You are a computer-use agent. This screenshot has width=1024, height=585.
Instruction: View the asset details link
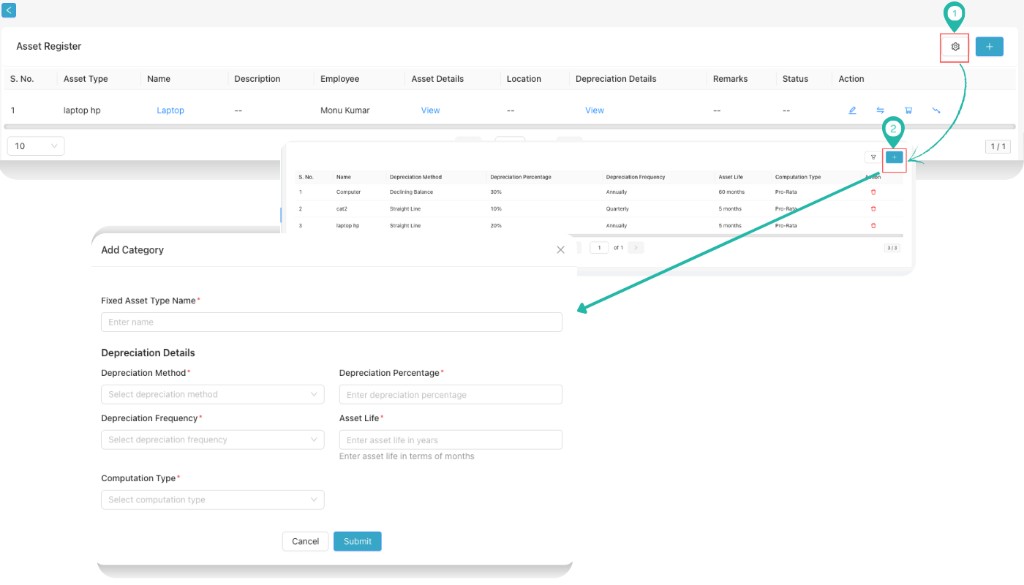430,110
